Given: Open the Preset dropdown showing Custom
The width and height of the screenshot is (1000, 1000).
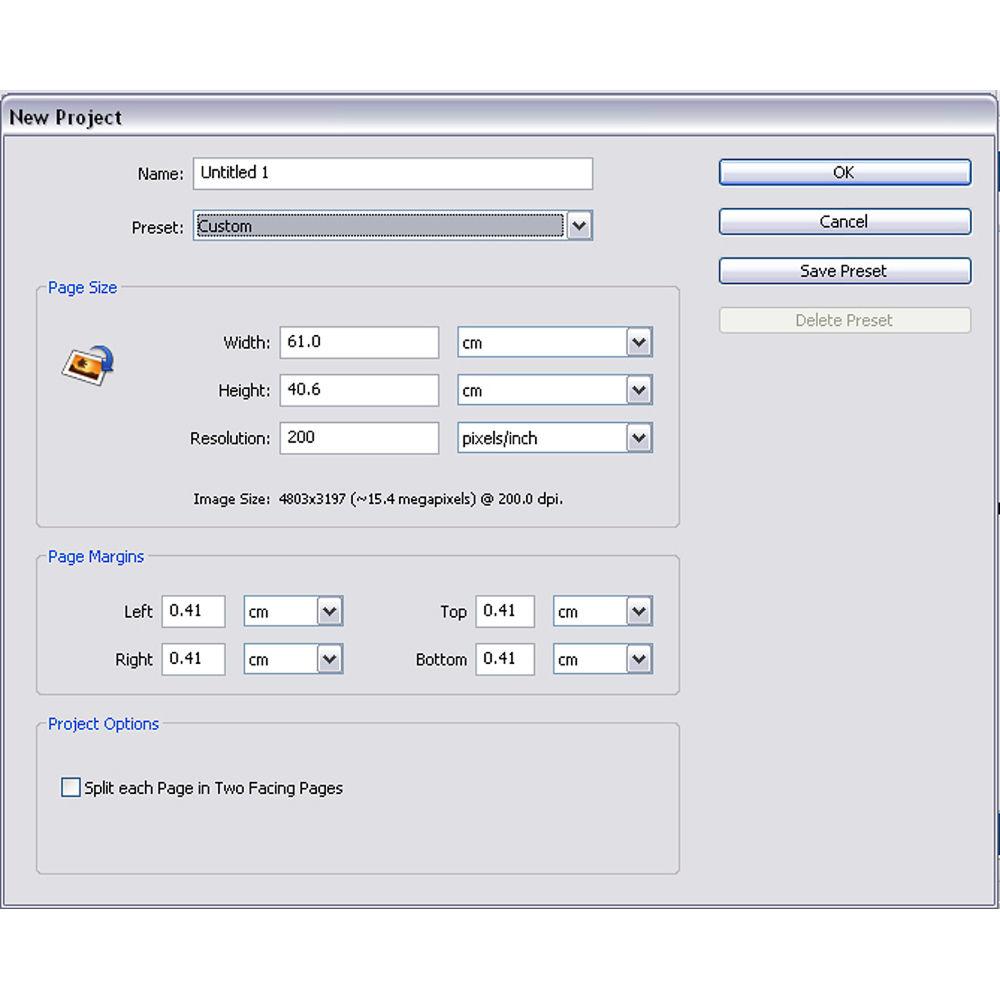Looking at the screenshot, I should [x=579, y=226].
